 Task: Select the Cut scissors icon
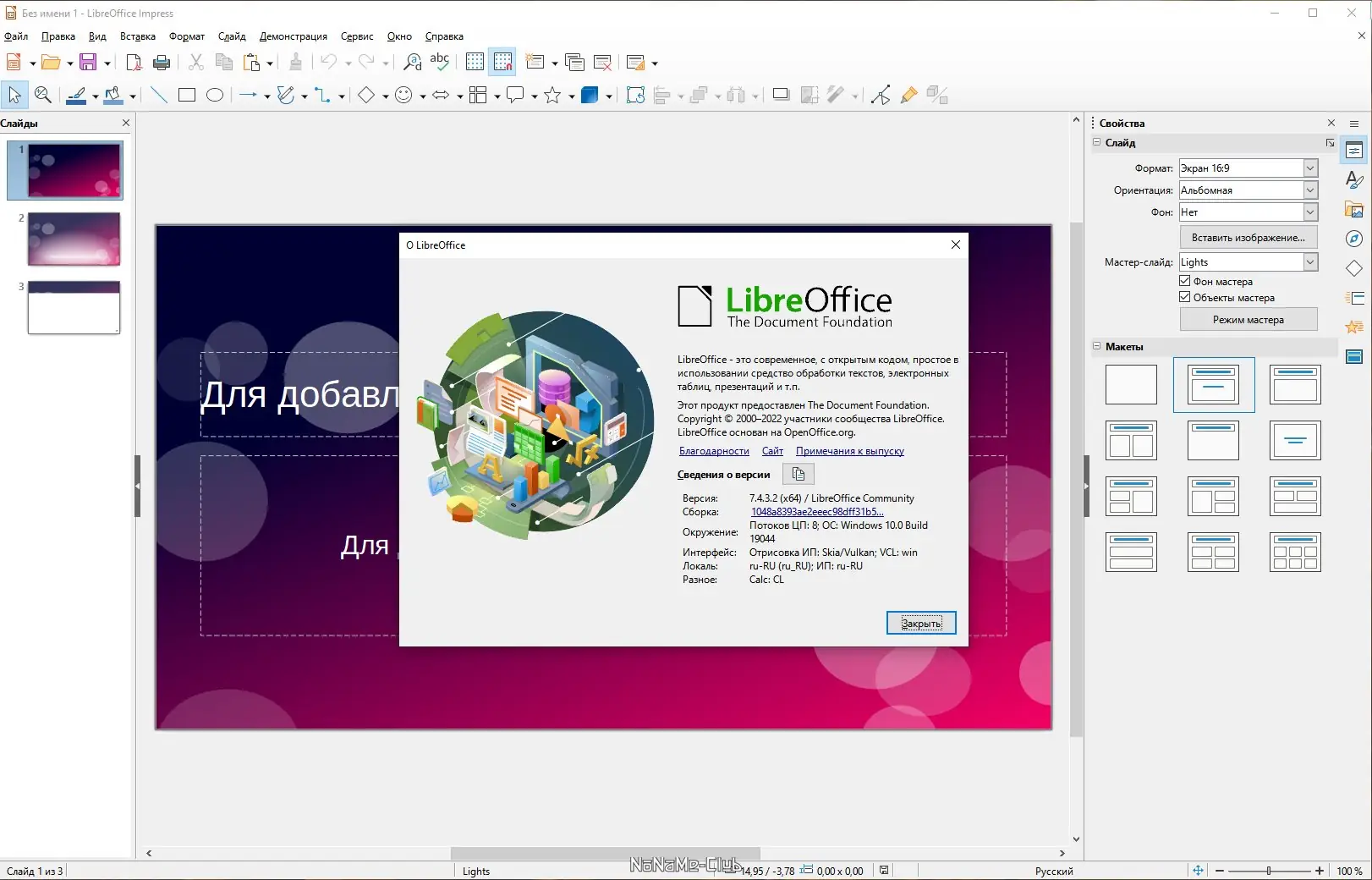point(196,62)
